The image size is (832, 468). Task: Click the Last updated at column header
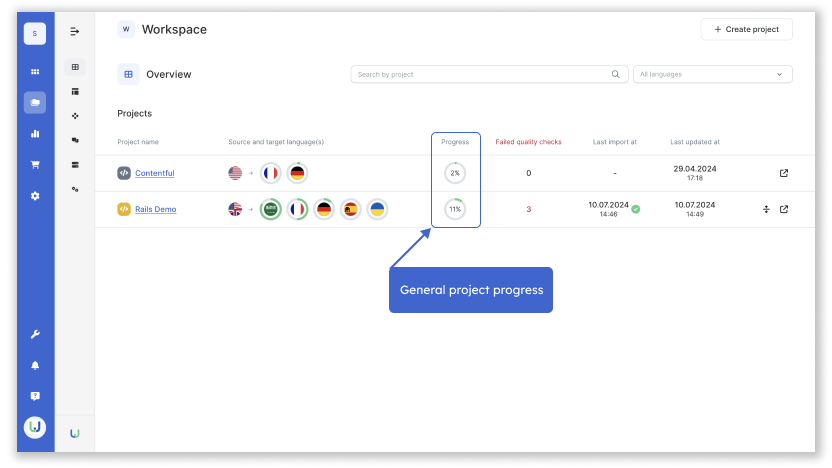coord(695,142)
